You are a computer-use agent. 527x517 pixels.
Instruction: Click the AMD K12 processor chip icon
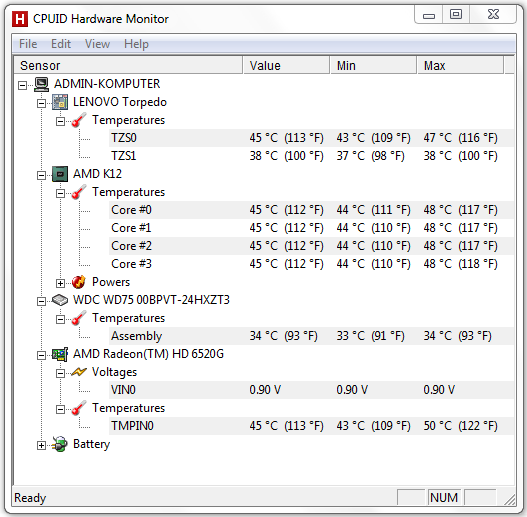pyautogui.click(x=60, y=174)
